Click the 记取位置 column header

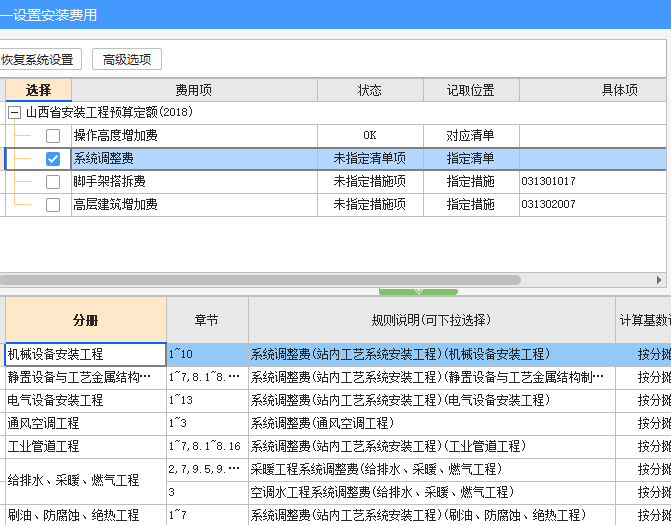pos(471,90)
